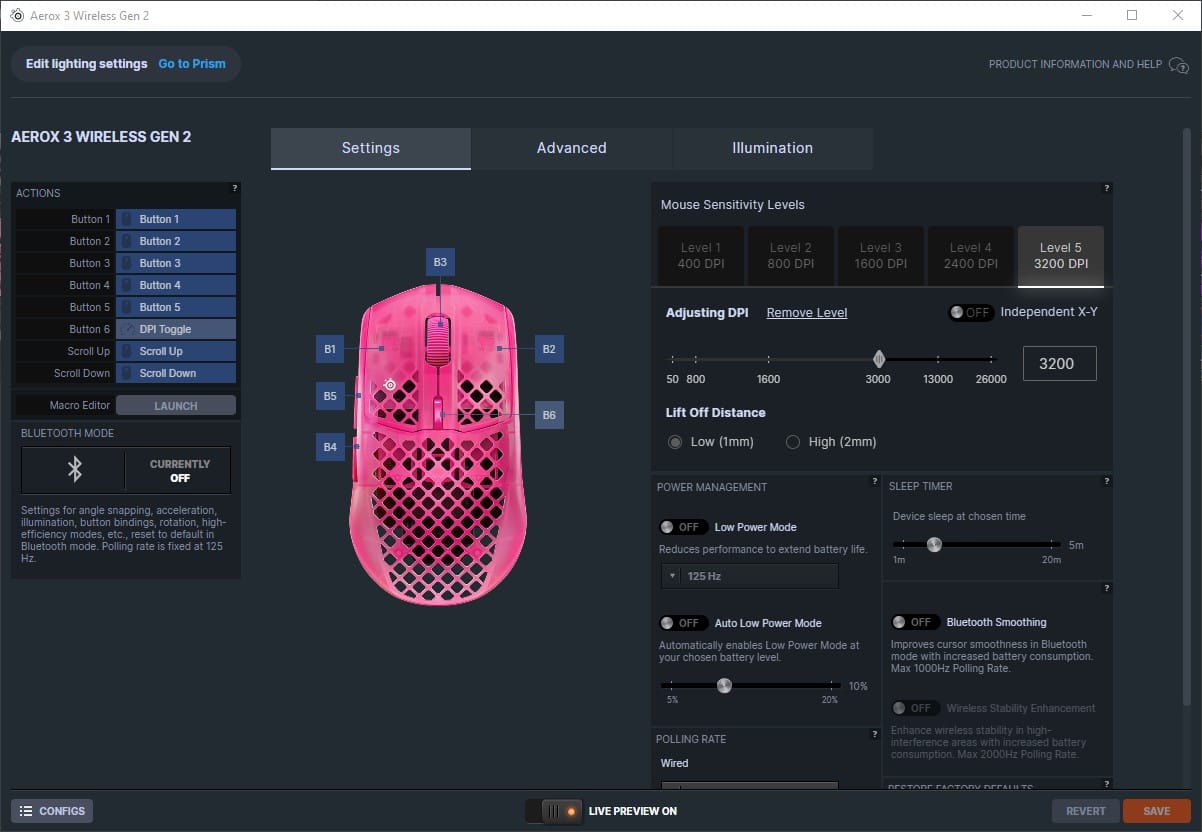Click the Revert button
1202x832 pixels.
1085,811
